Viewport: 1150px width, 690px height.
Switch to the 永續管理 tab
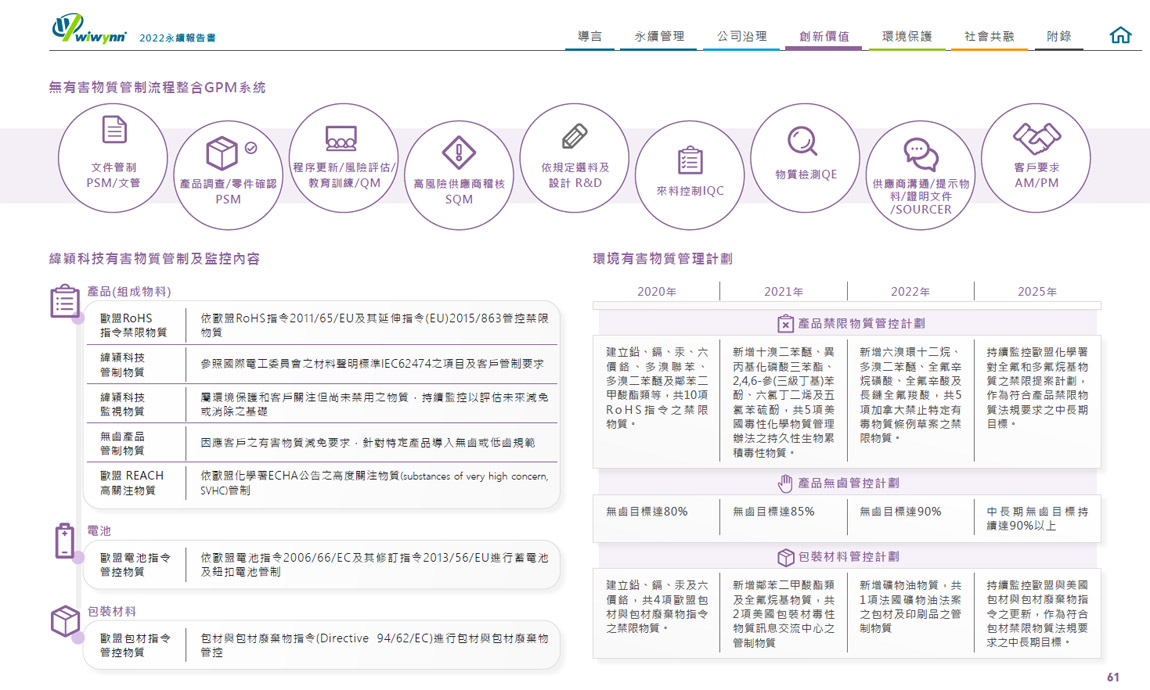659,37
